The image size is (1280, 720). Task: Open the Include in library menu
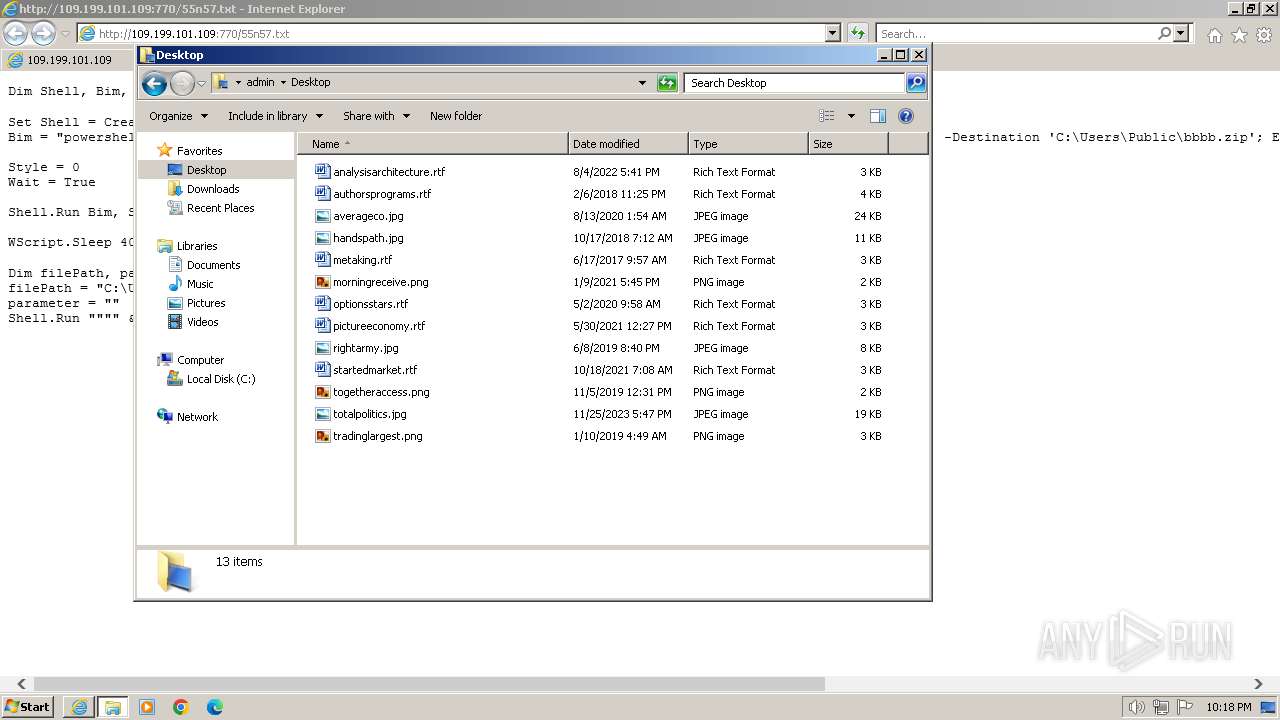[x=275, y=116]
